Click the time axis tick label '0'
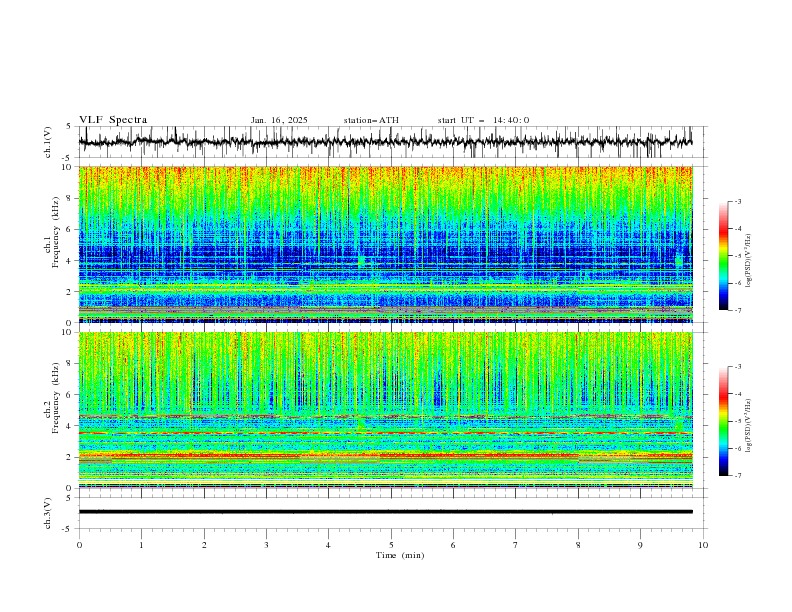This screenshot has width=792, height=612. tap(79, 545)
